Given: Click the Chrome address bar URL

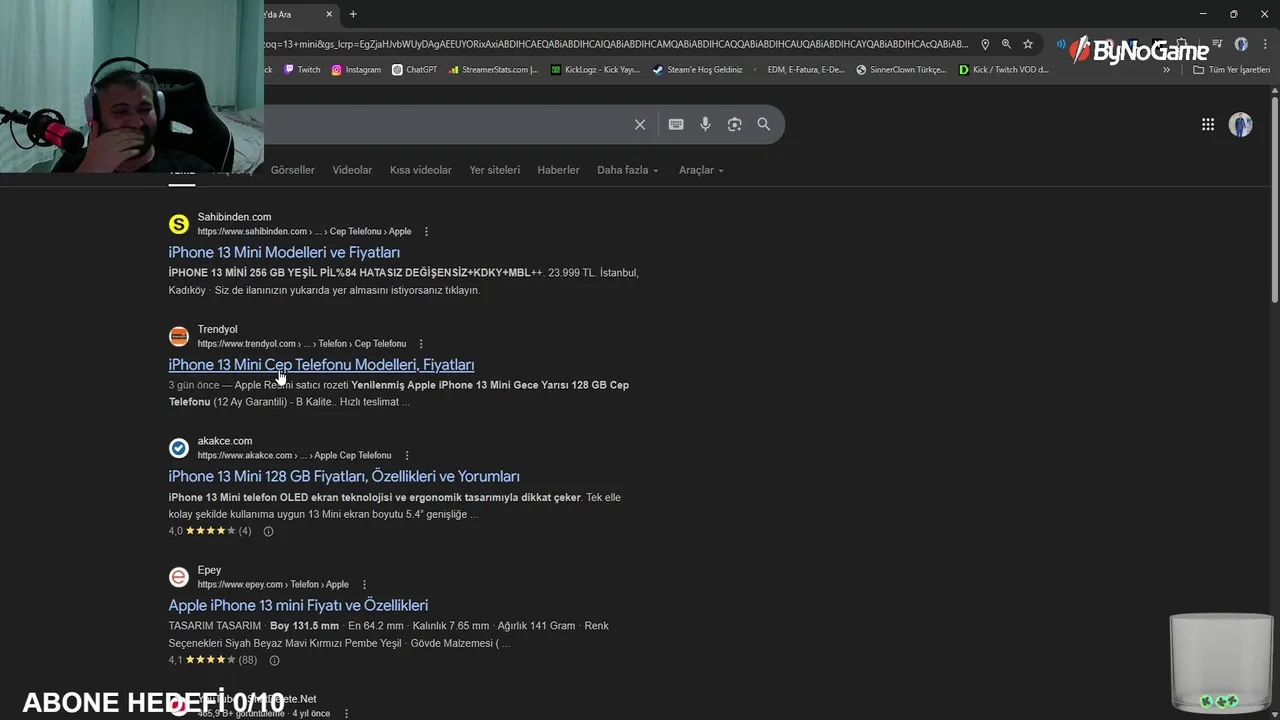Looking at the screenshot, I should click(617, 44).
